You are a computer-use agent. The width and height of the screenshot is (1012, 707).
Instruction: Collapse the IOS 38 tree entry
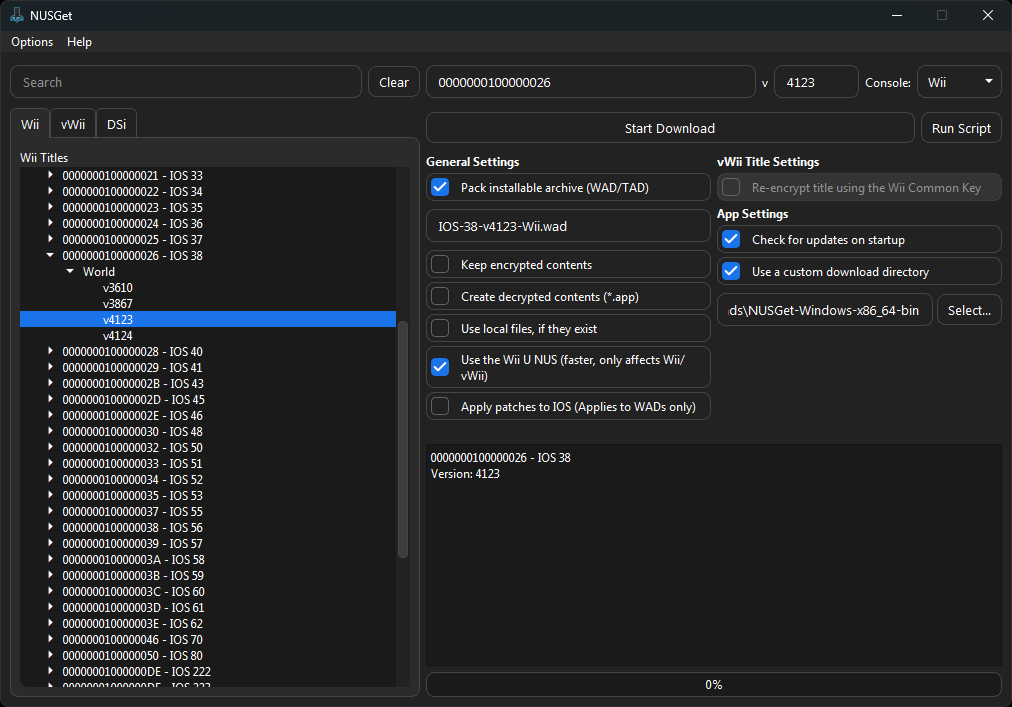(50, 255)
